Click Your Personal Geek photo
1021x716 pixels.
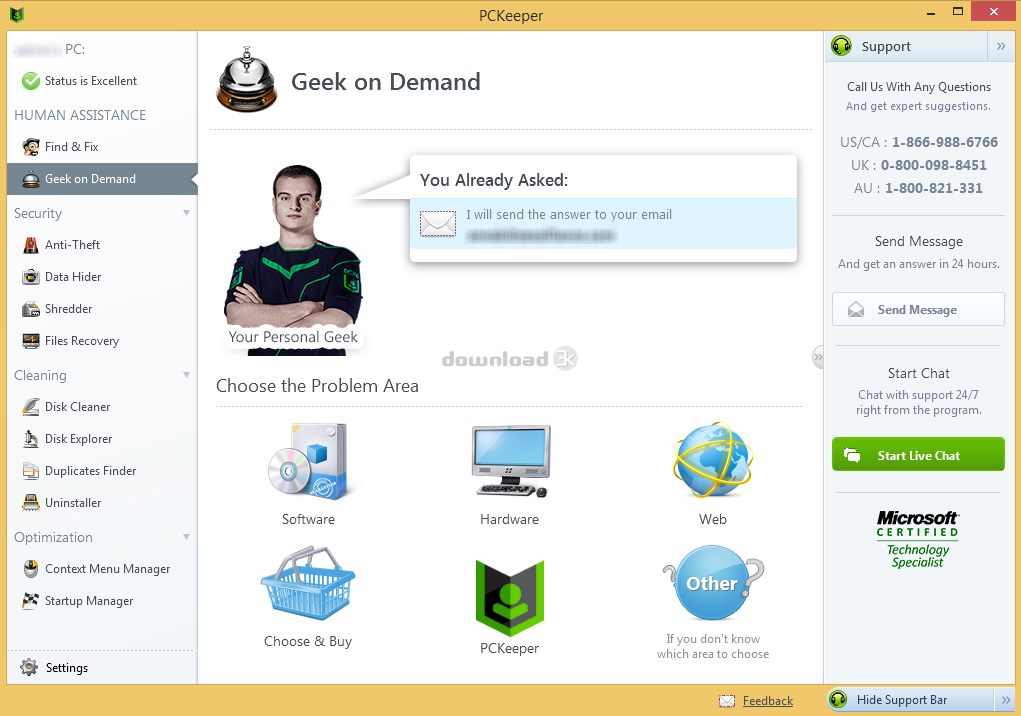(x=292, y=259)
